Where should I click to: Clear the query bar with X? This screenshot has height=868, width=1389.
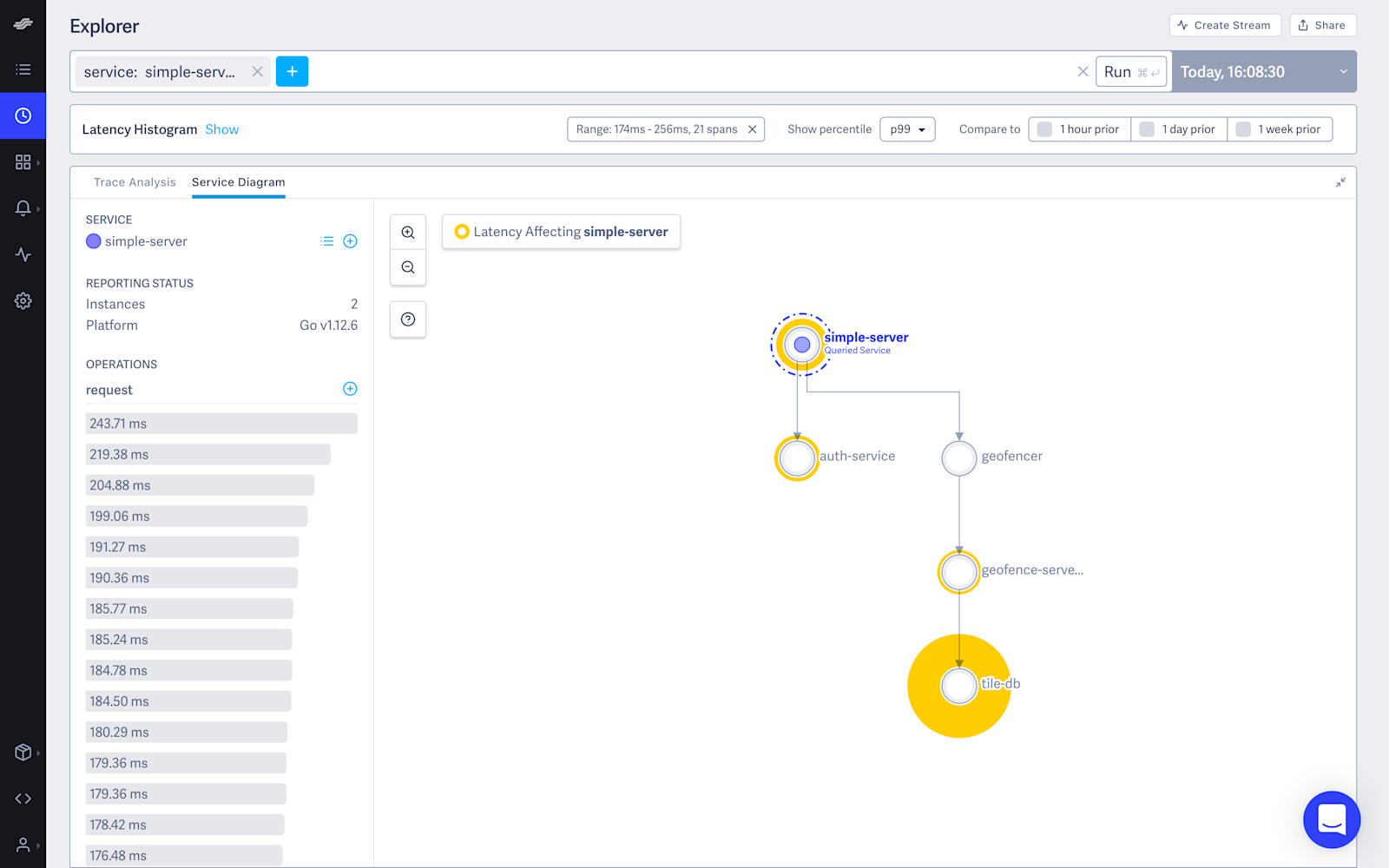click(1083, 72)
